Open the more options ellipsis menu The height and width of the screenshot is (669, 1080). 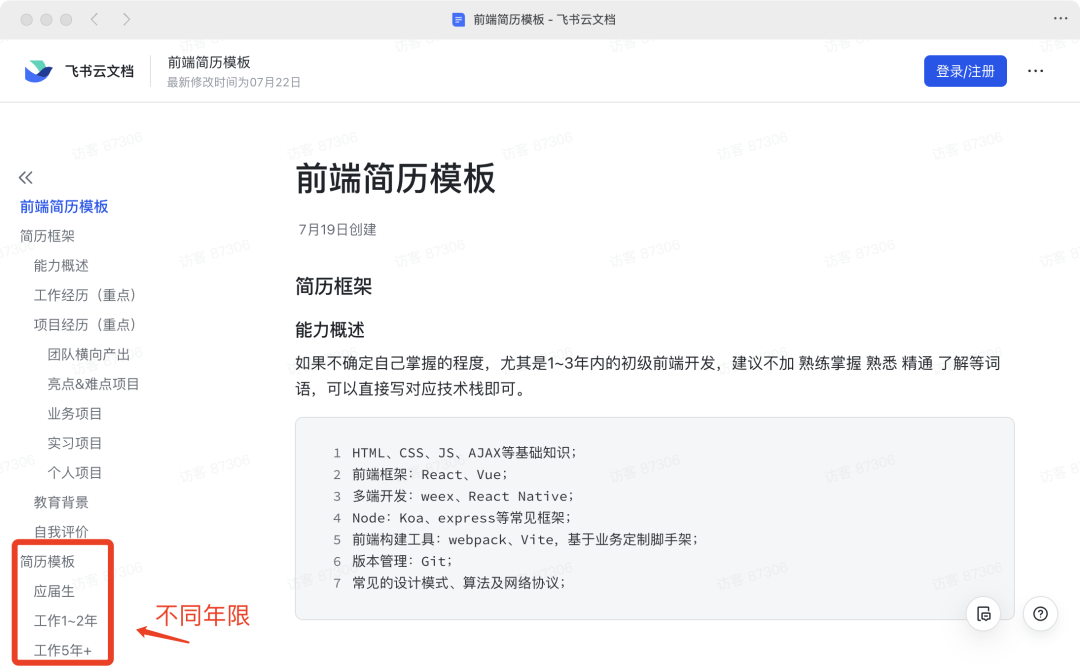[x=1035, y=70]
